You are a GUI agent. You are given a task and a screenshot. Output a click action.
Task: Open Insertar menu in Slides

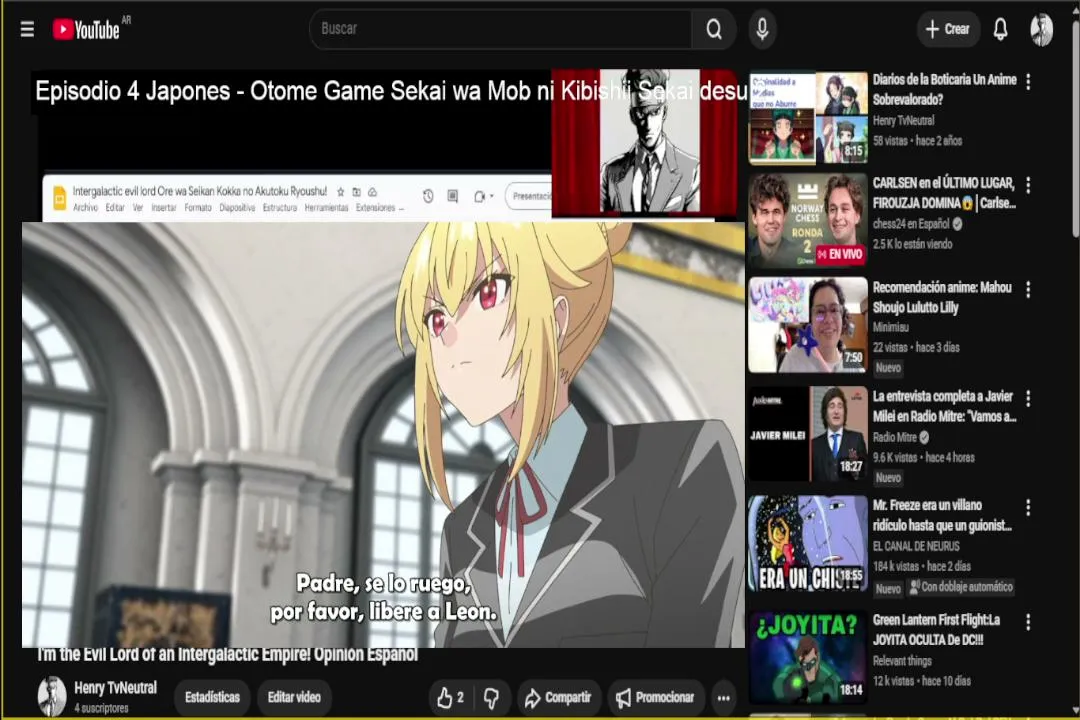[163, 207]
